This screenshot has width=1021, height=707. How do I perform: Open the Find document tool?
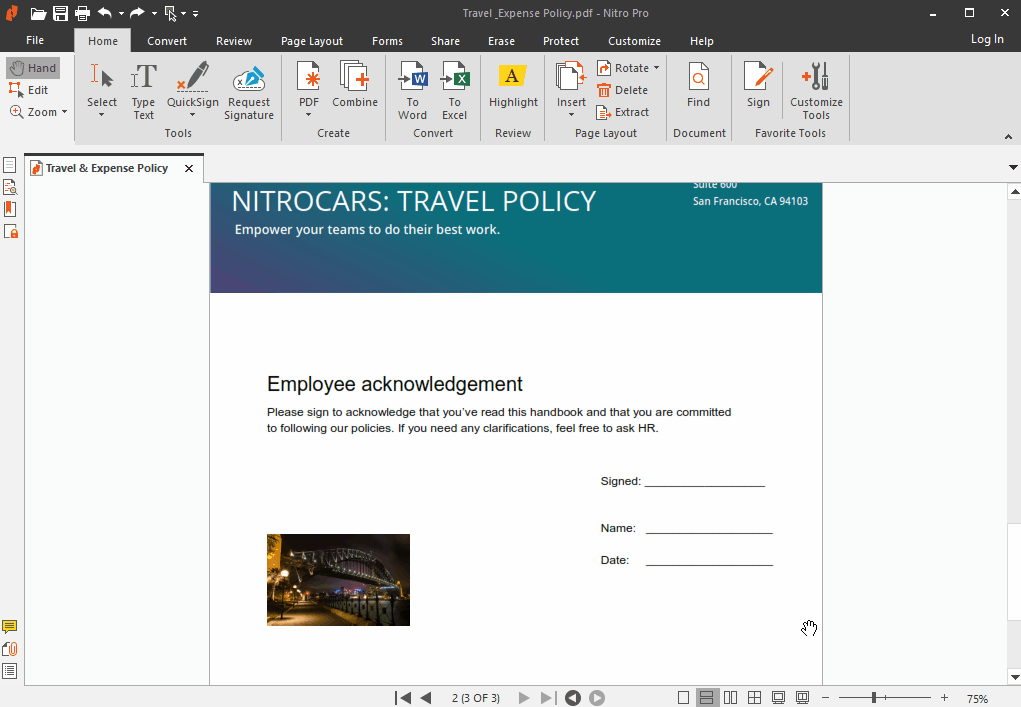[x=698, y=85]
